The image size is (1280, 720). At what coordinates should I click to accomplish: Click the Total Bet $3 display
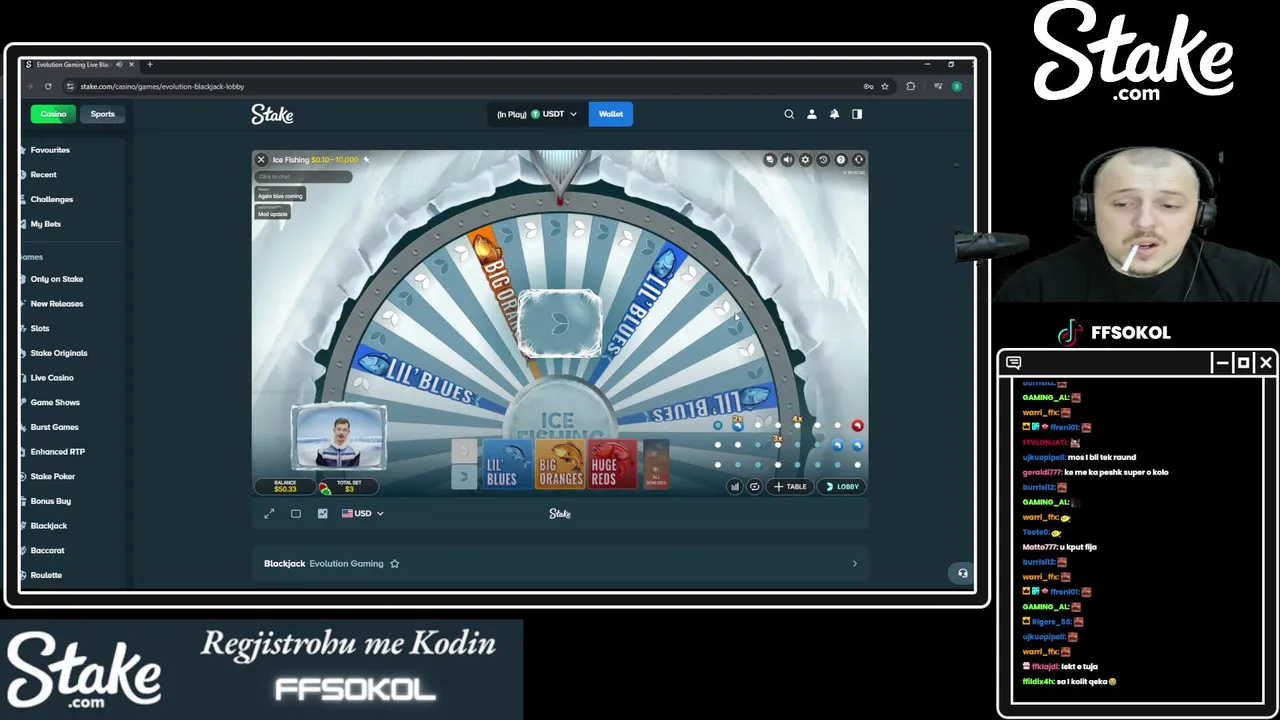click(x=349, y=486)
